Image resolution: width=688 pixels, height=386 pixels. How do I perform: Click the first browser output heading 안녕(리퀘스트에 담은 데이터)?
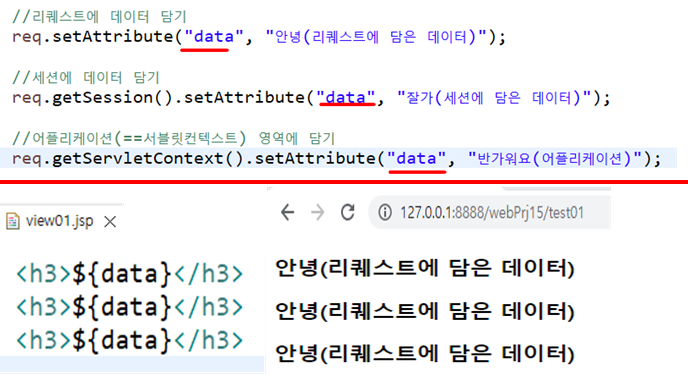[x=425, y=268]
